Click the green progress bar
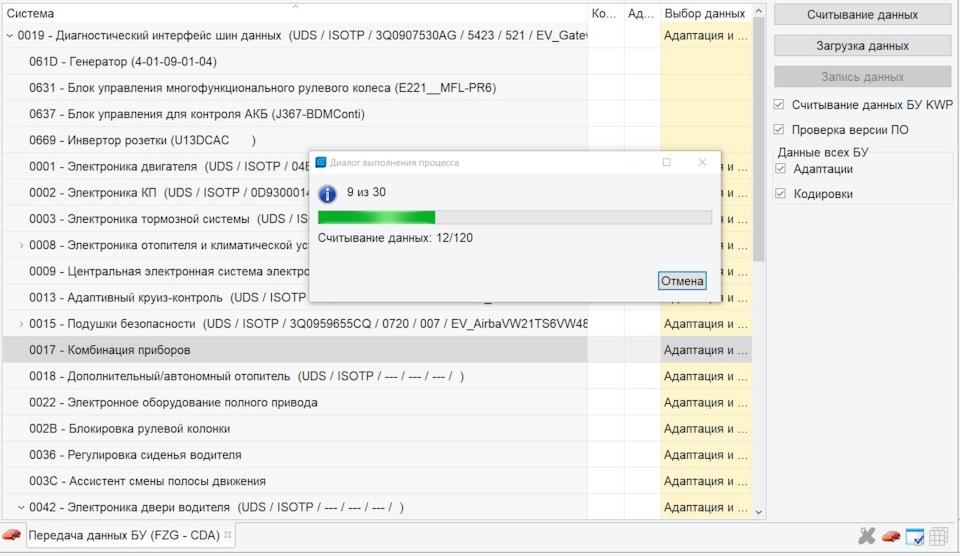Image resolution: width=960 pixels, height=556 pixels. pos(514,217)
